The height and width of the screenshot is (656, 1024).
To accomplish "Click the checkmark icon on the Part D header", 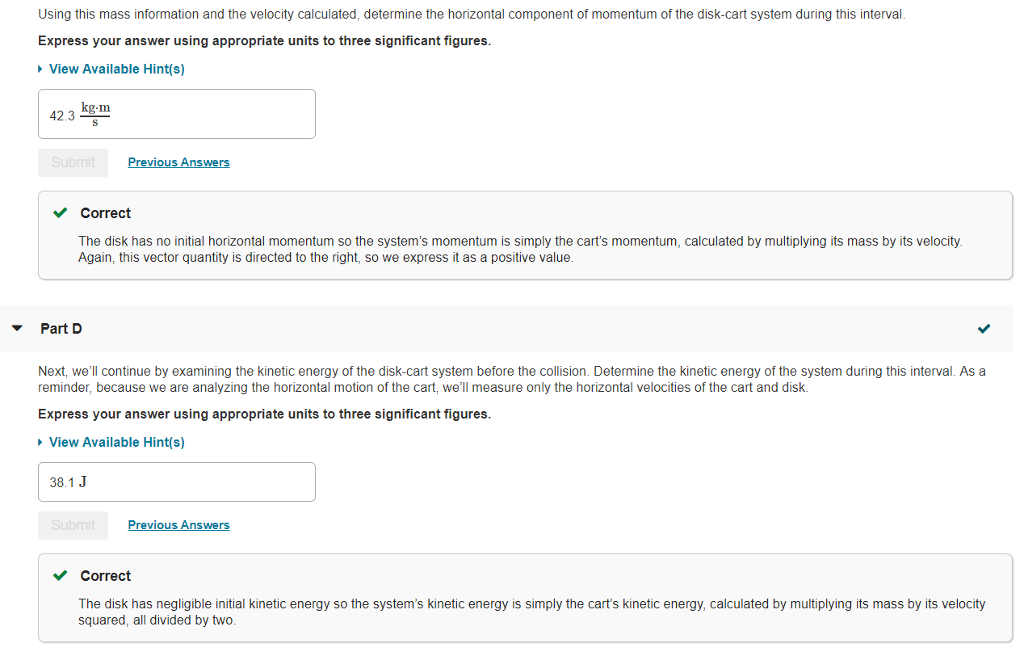I will coord(984,328).
